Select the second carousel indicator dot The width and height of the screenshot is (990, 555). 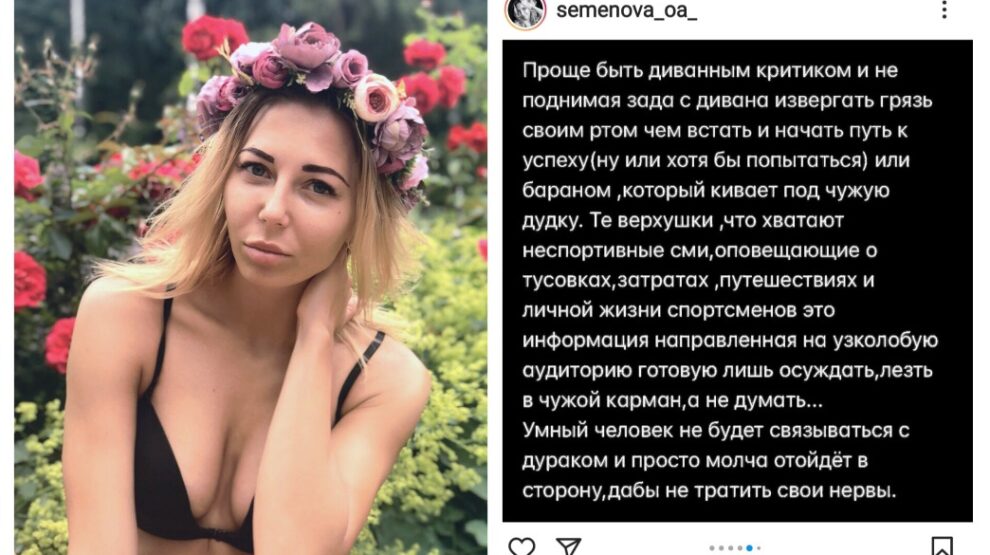pyautogui.click(x=721, y=548)
